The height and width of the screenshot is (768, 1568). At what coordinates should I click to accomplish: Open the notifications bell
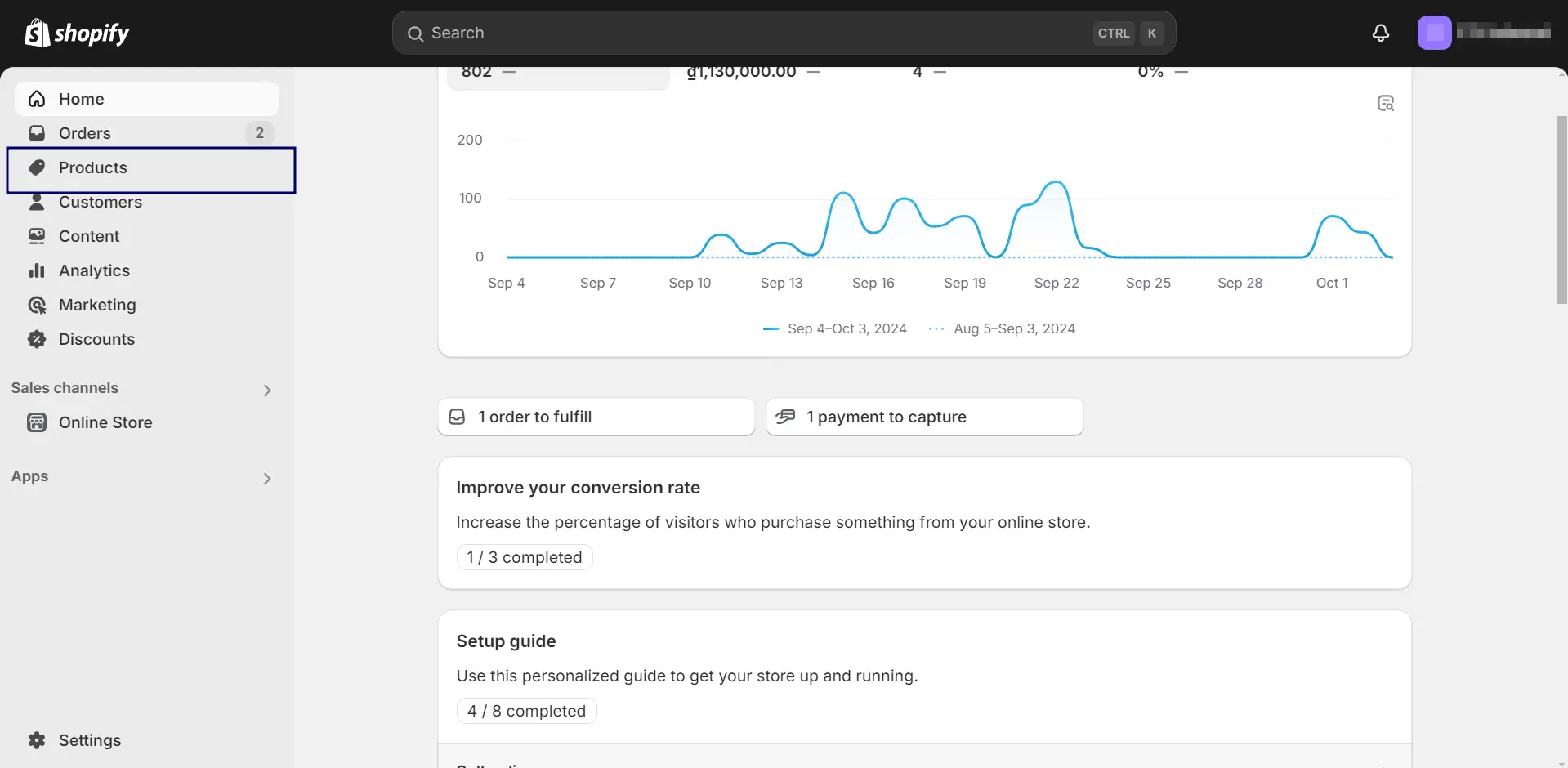[x=1381, y=33]
